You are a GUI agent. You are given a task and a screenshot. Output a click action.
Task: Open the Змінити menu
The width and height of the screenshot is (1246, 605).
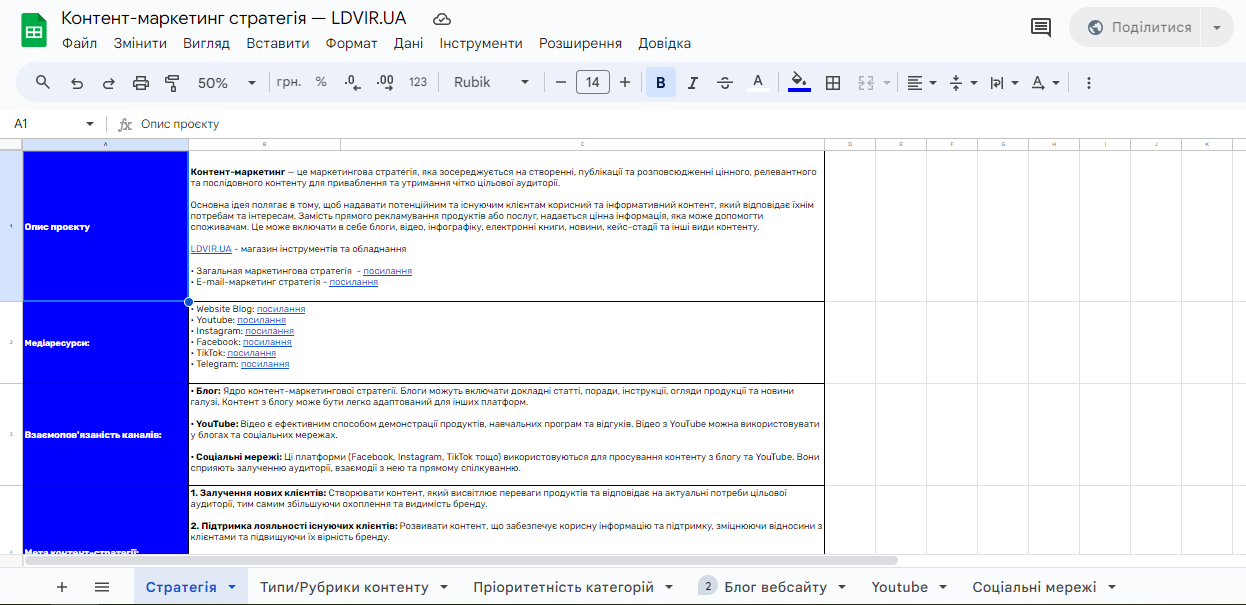coord(141,43)
